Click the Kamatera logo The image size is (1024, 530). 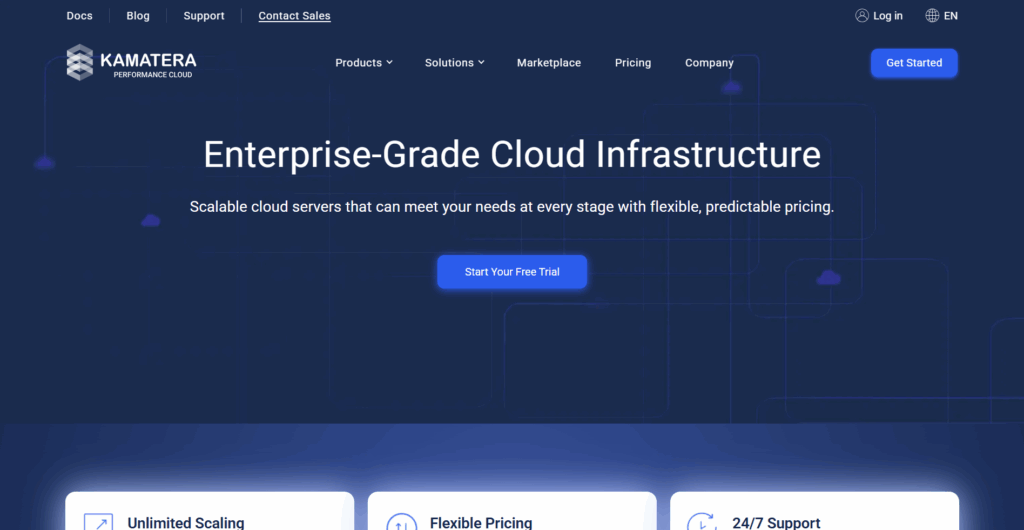coord(131,63)
